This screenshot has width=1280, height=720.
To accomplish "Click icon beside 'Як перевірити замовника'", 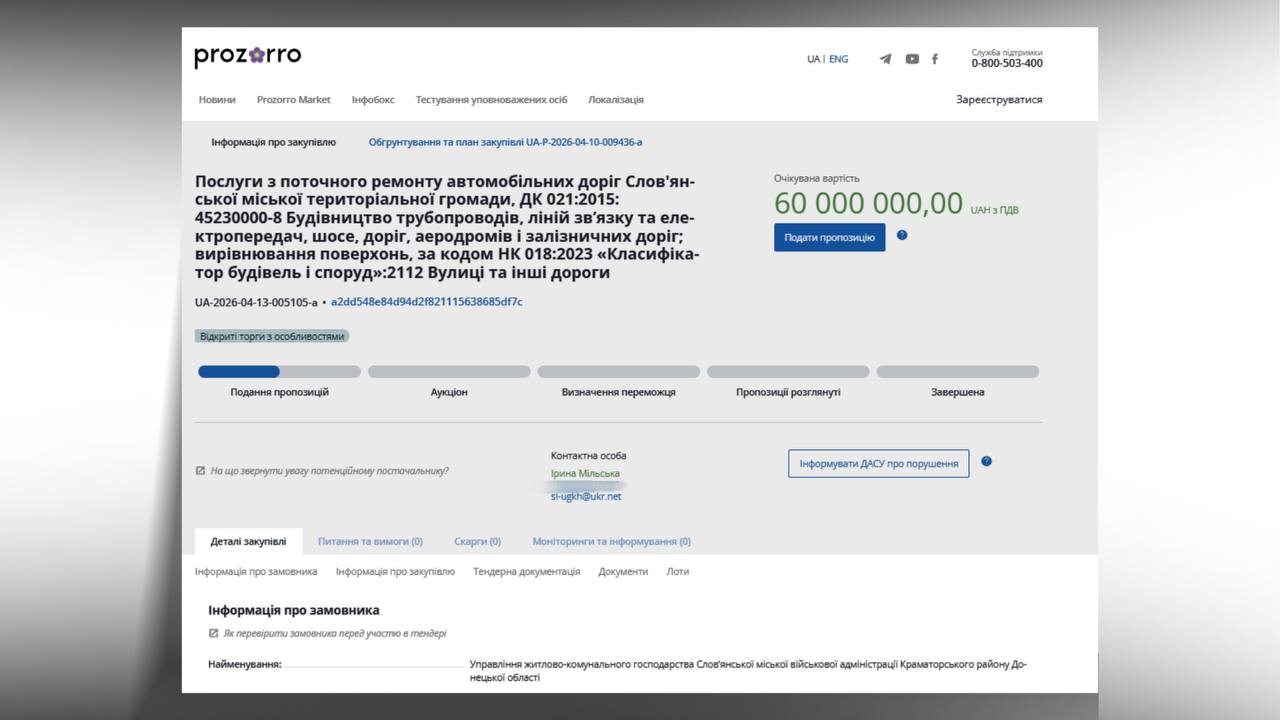I will [x=213, y=633].
